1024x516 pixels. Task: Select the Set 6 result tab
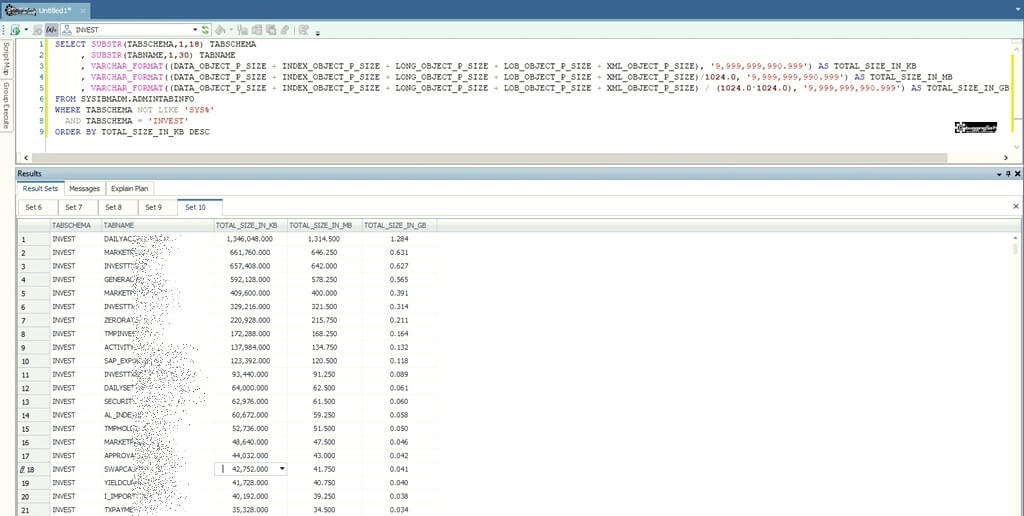coord(34,207)
